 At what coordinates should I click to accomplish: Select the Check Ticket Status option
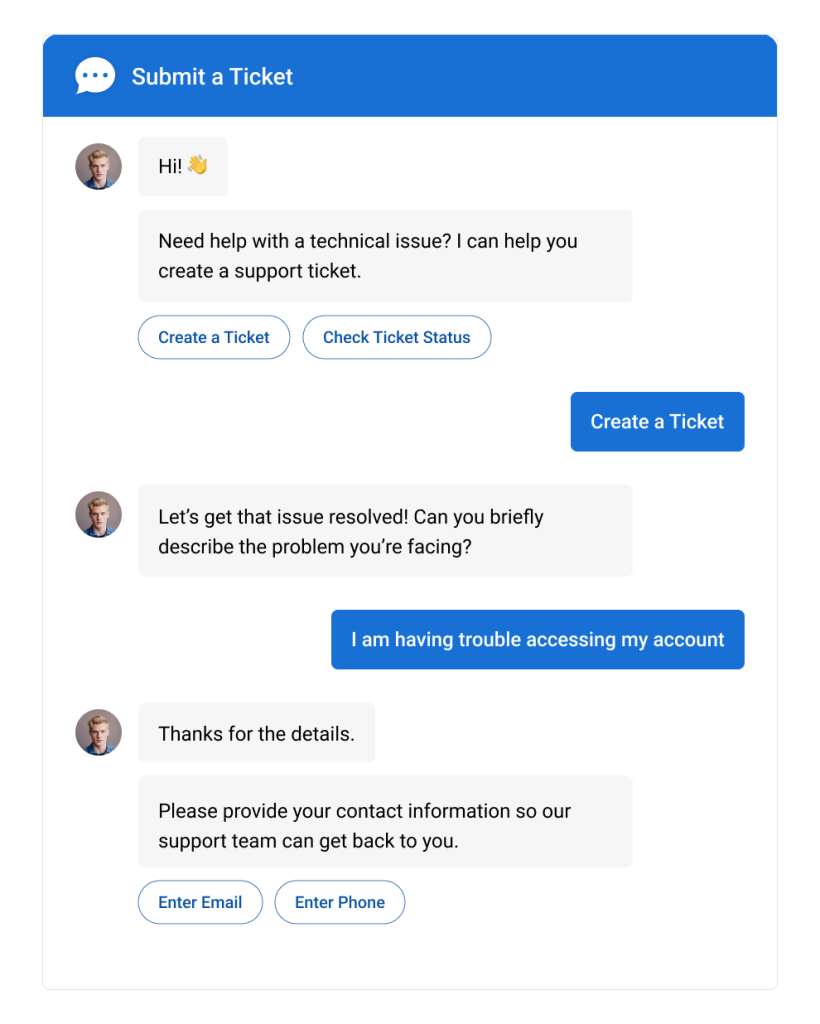point(396,337)
